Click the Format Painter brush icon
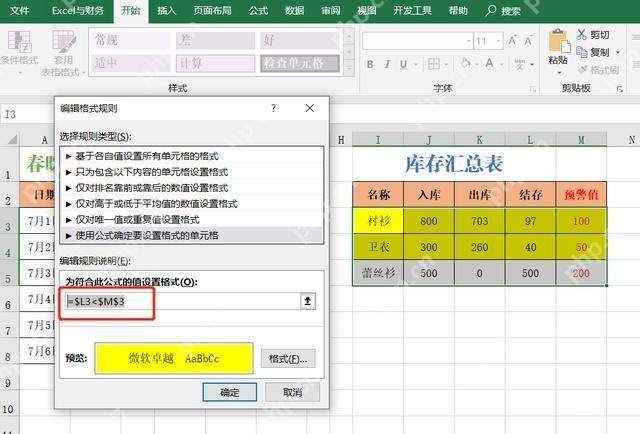Viewport: 640px width, 434px height. pos(583,69)
